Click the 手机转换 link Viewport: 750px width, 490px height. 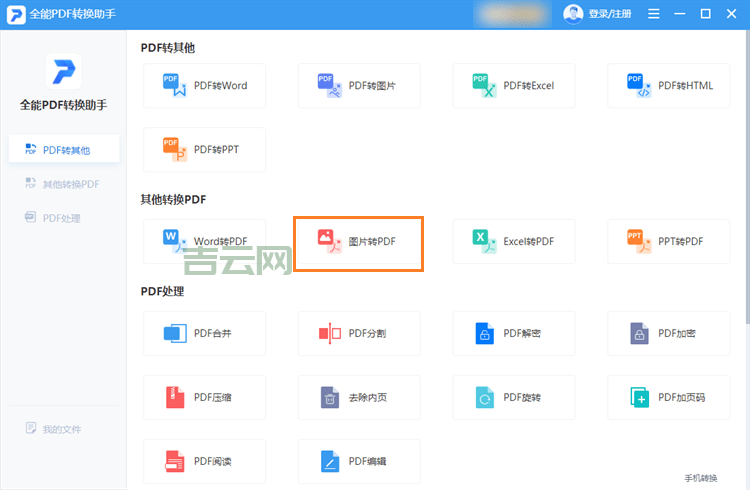click(x=701, y=478)
